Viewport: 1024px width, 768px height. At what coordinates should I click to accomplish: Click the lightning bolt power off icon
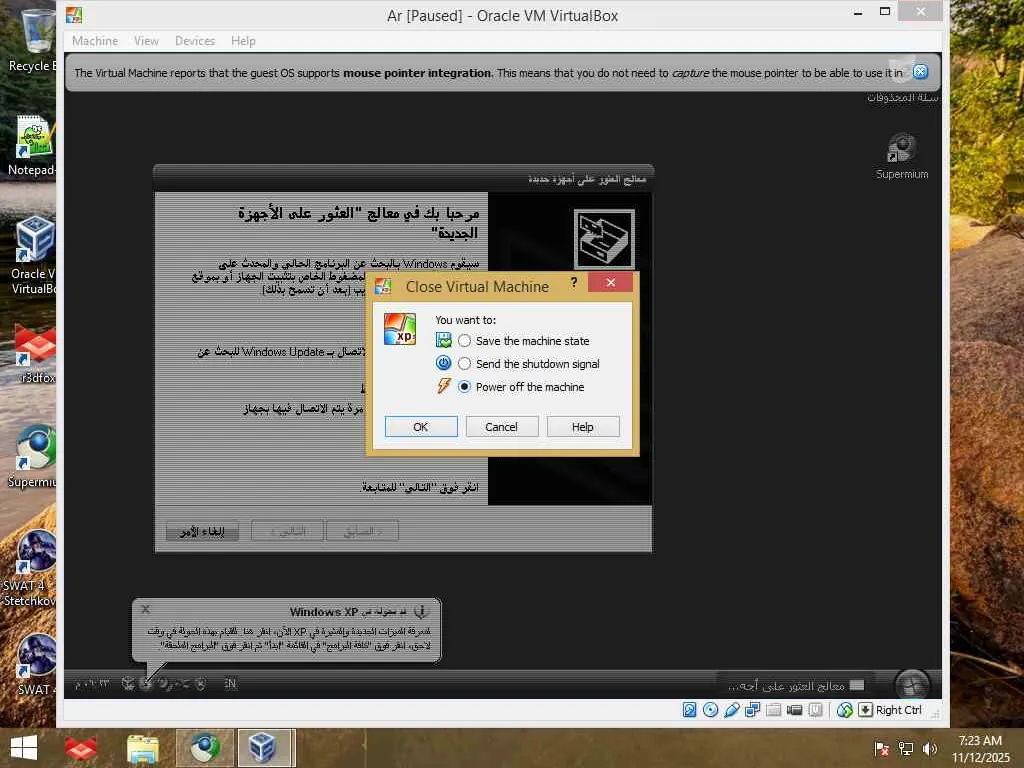(443, 386)
